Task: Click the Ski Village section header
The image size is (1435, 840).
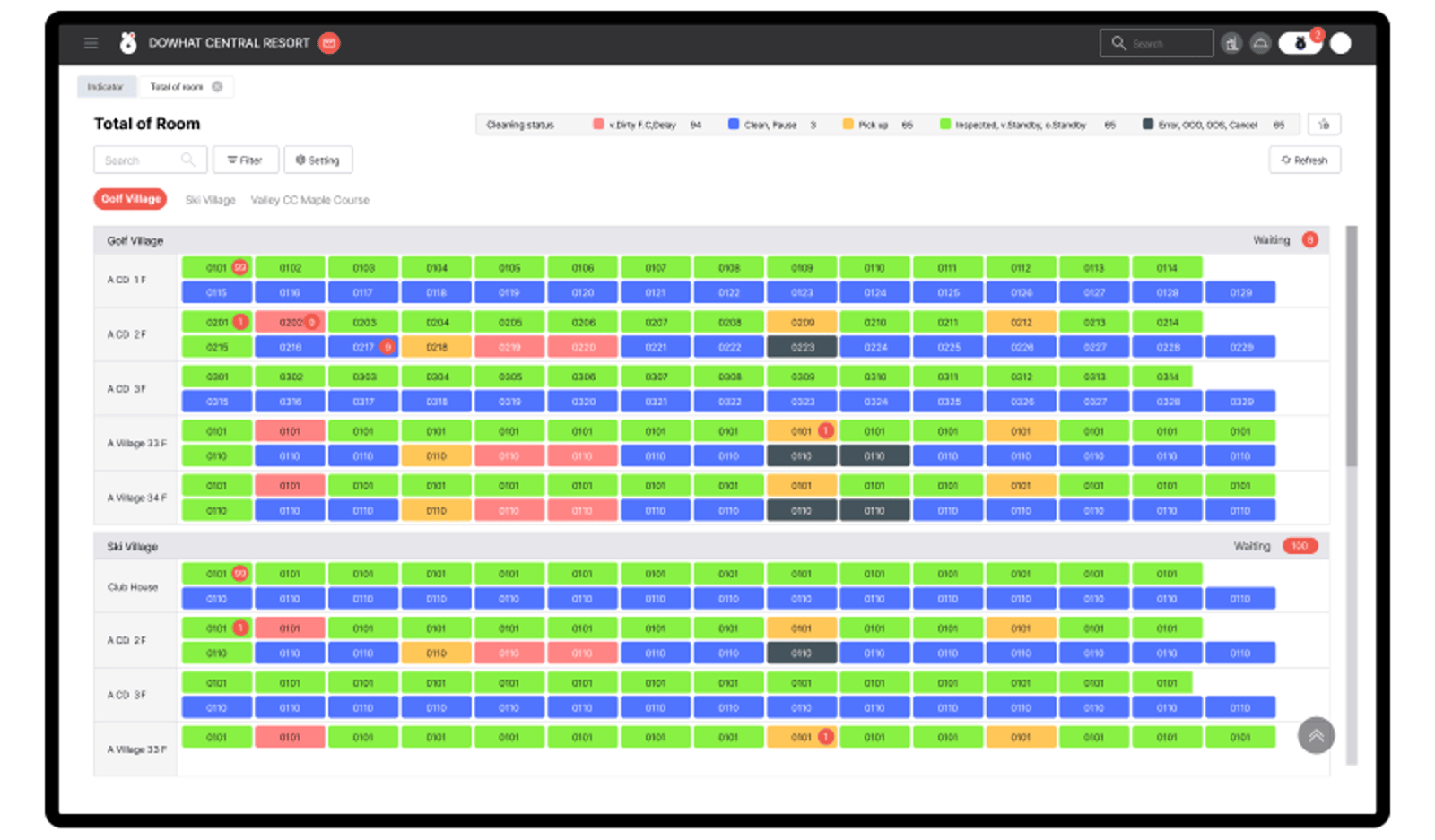Action: pos(711,546)
